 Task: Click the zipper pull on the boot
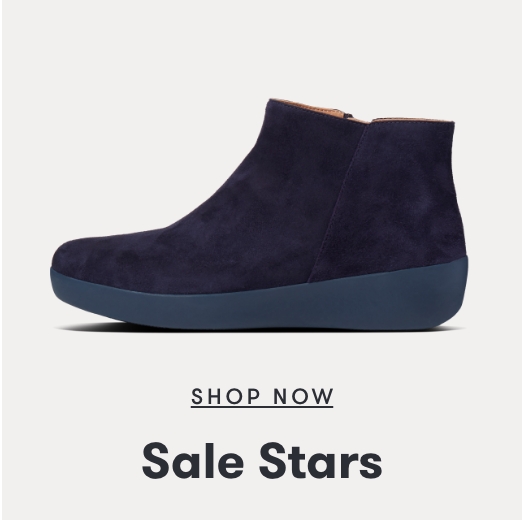350,115
